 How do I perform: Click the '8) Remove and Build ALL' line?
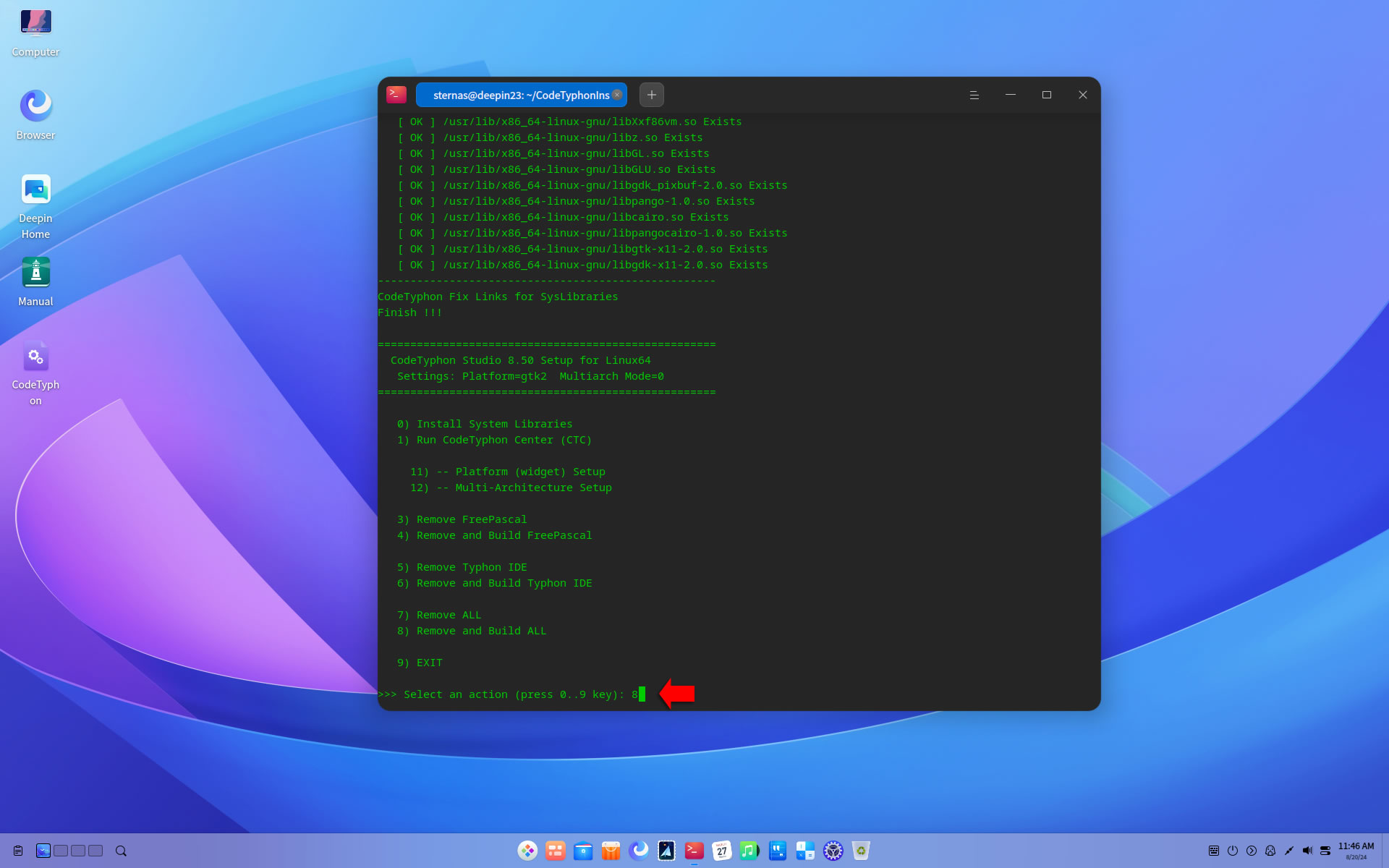[472, 631]
